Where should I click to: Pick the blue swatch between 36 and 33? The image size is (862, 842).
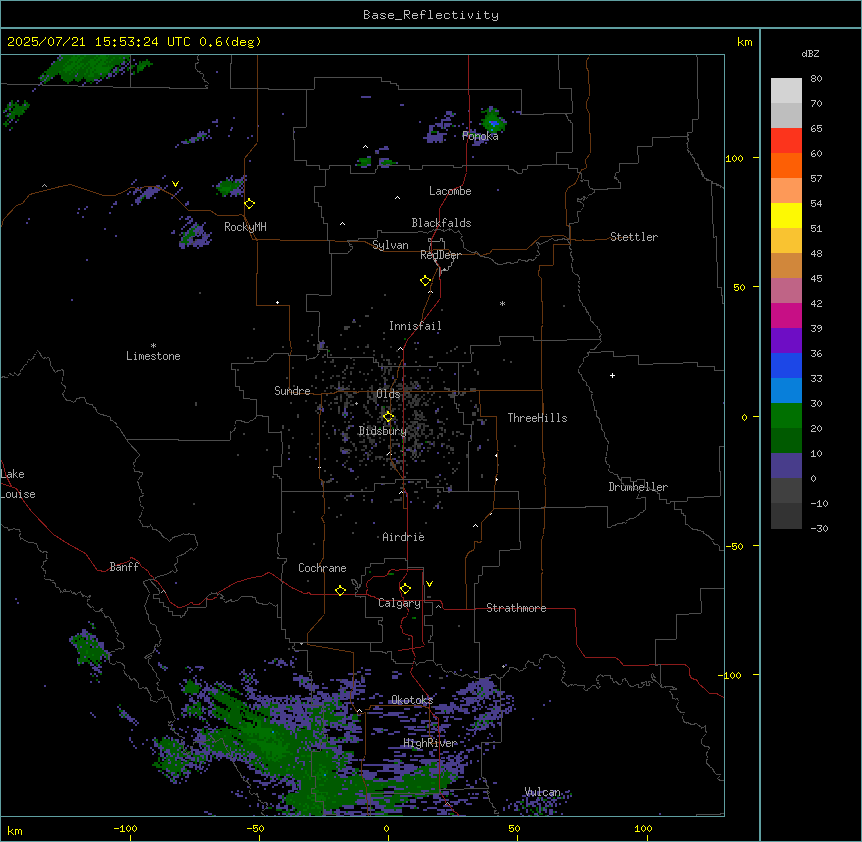coord(786,365)
